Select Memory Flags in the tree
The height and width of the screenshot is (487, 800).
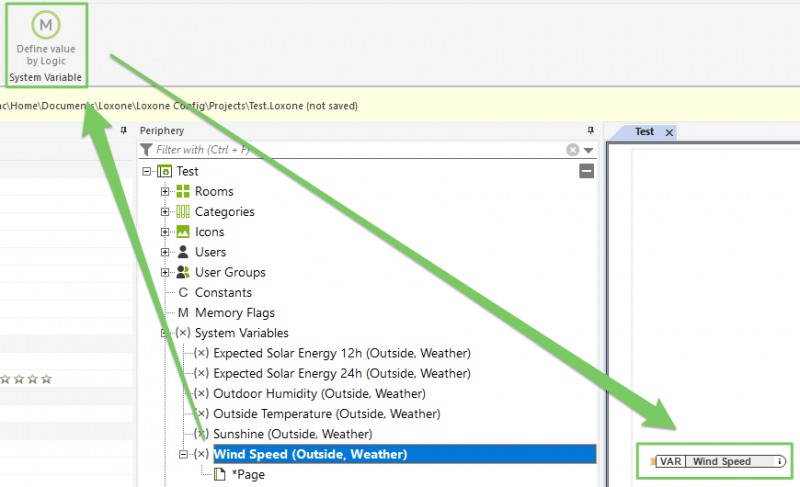coord(234,313)
